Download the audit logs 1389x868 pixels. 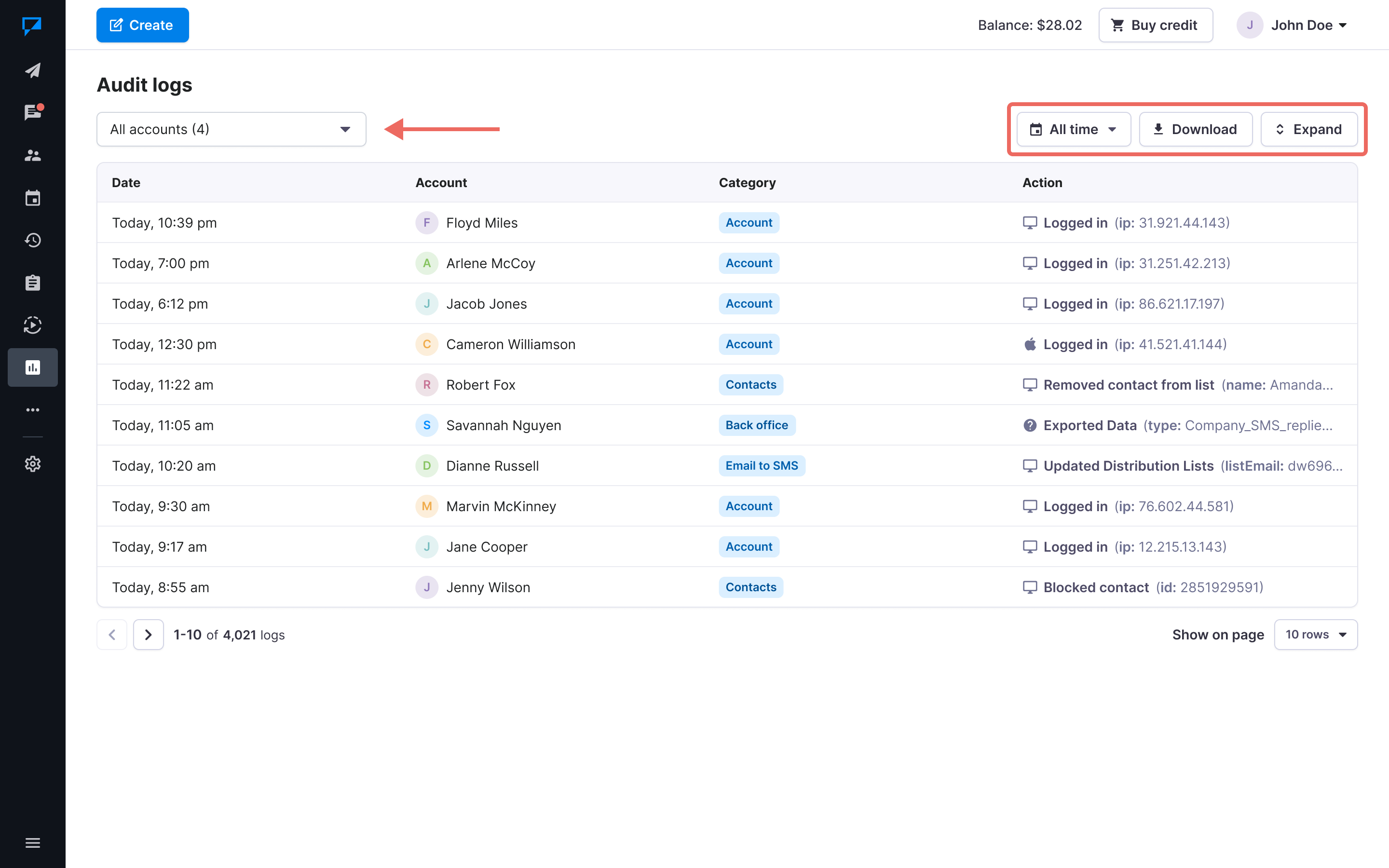pyautogui.click(x=1195, y=129)
